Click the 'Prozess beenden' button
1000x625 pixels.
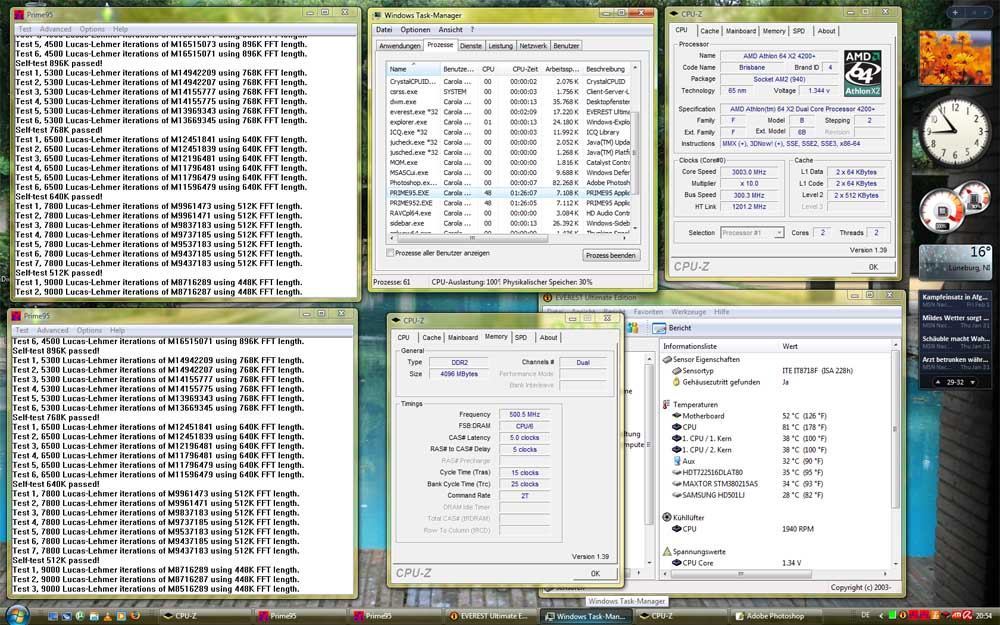point(610,255)
